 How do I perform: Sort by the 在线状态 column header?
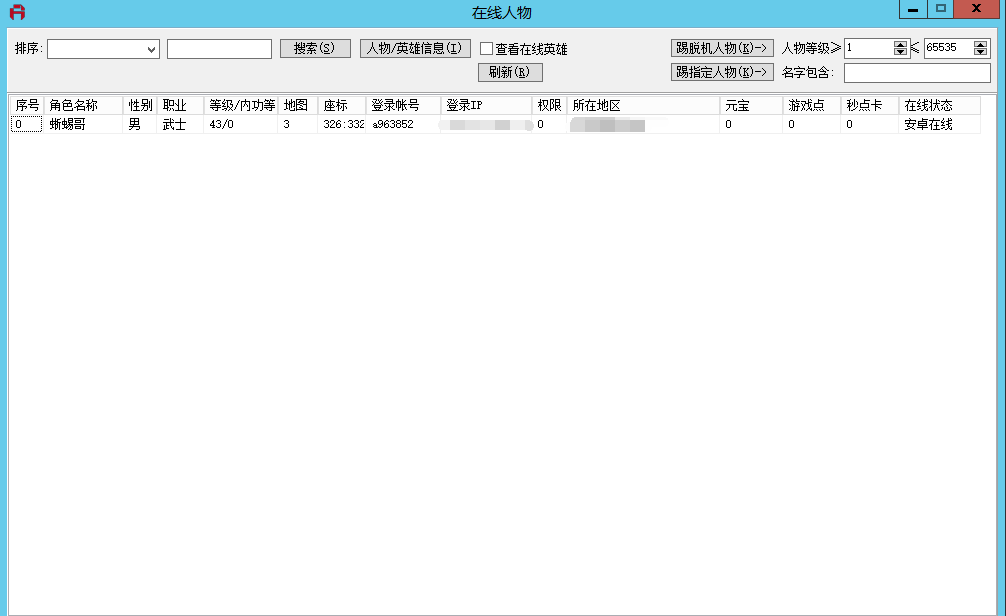click(938, 106)
